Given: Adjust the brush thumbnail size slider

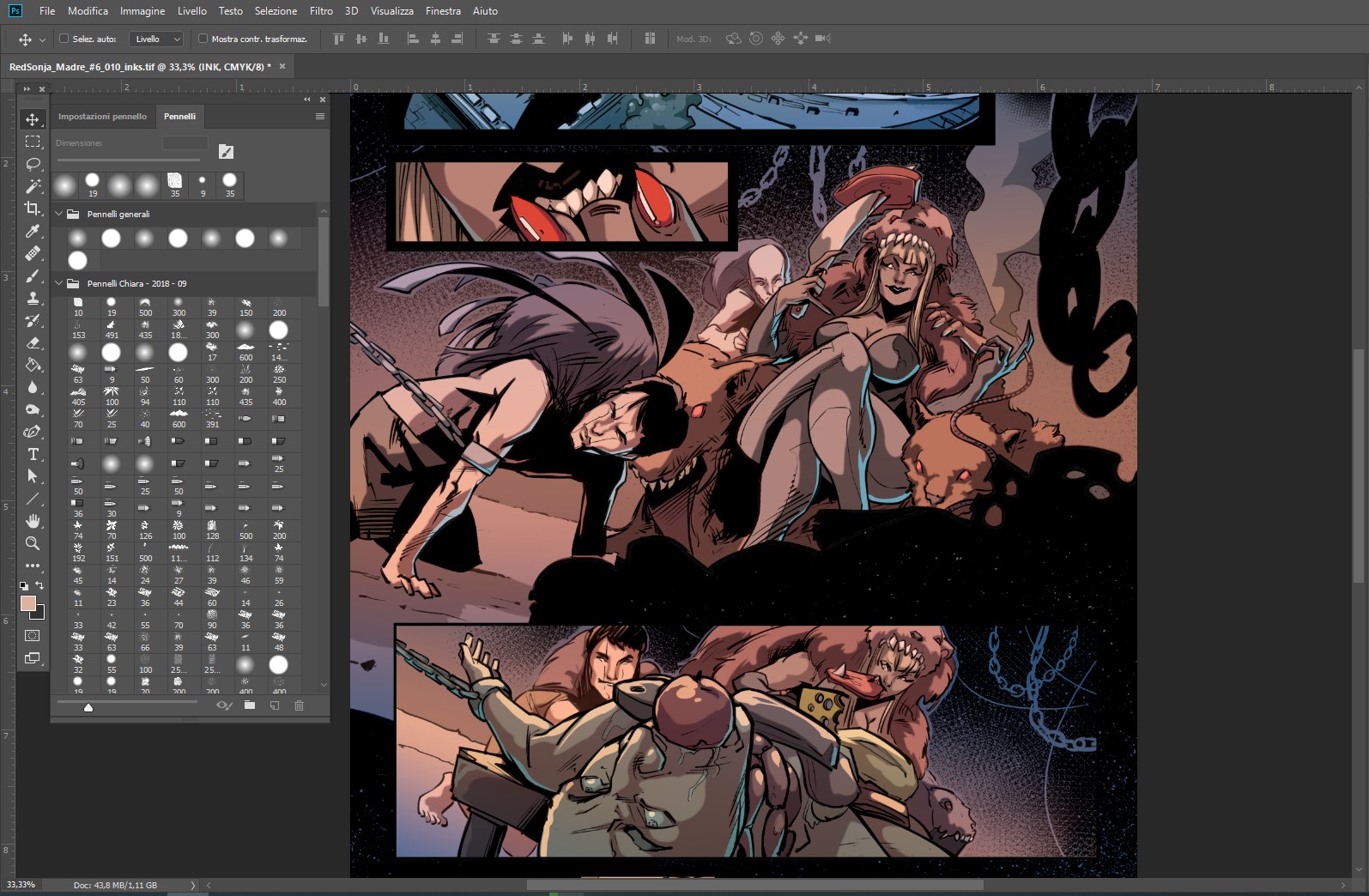Looking at the screenshot, I should click(x=88, y=706).
